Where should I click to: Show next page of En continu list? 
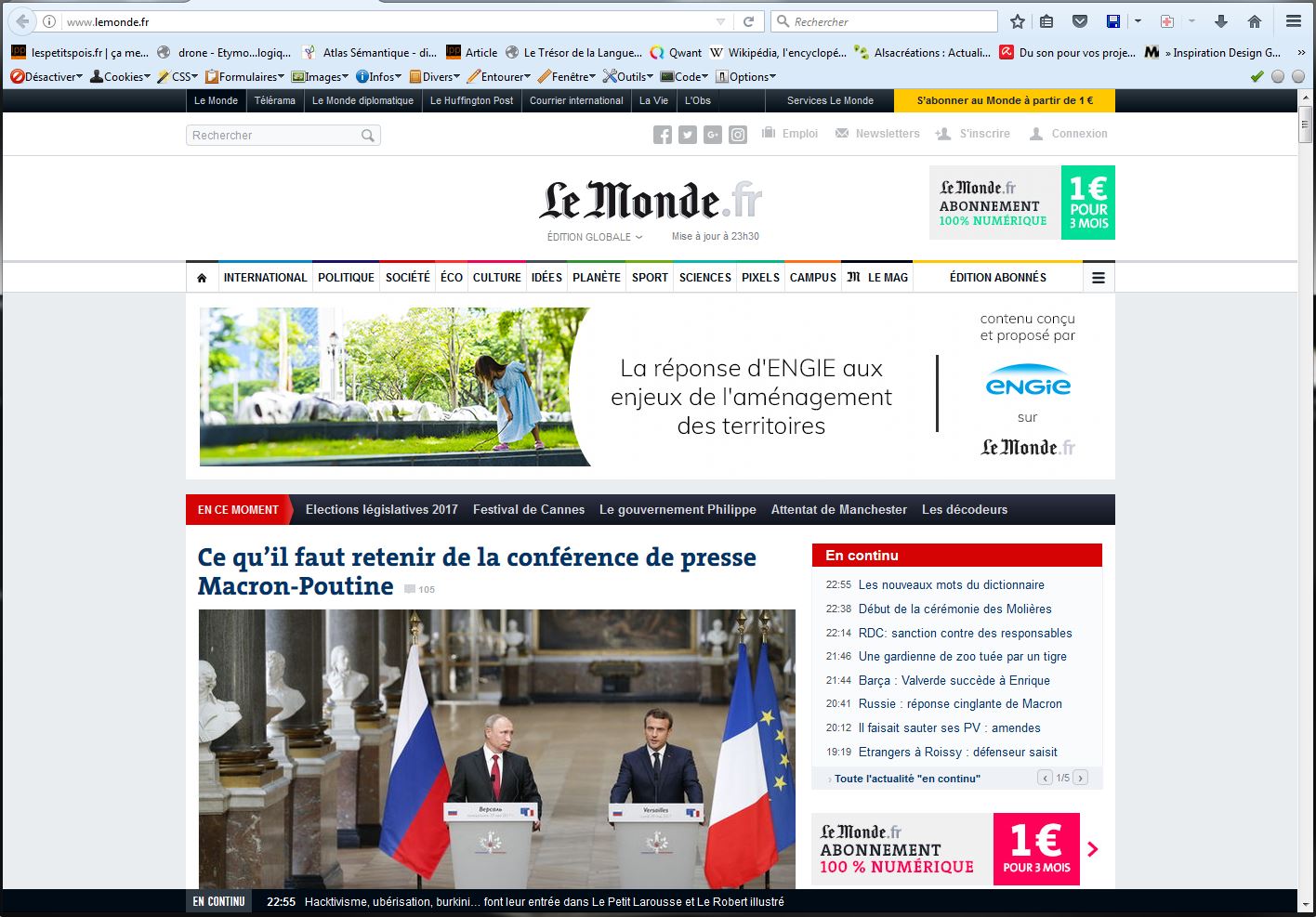click(x=1080, y=779)
